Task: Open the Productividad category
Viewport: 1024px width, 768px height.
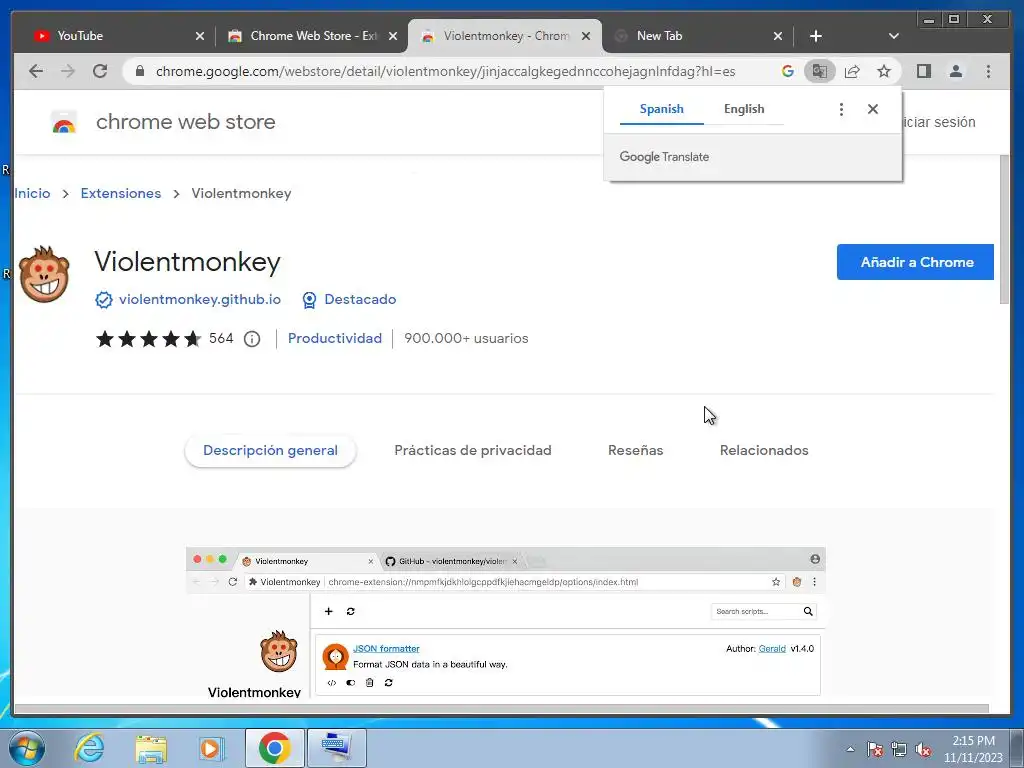Action: [335, 338]
